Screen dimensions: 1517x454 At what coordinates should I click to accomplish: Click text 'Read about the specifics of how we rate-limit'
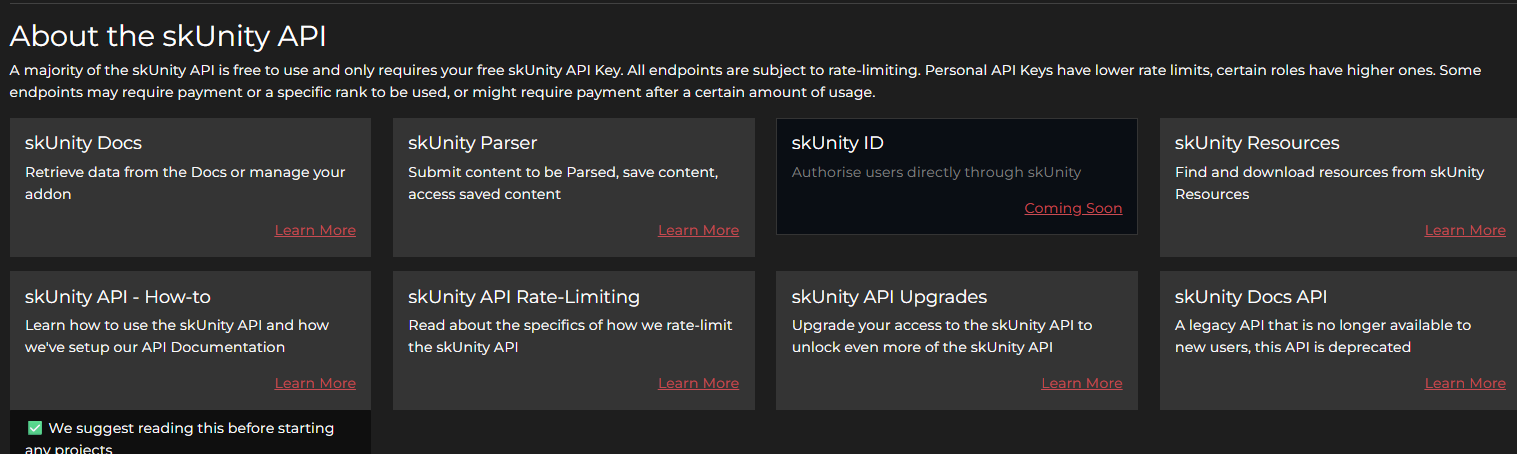coord(570,325)
